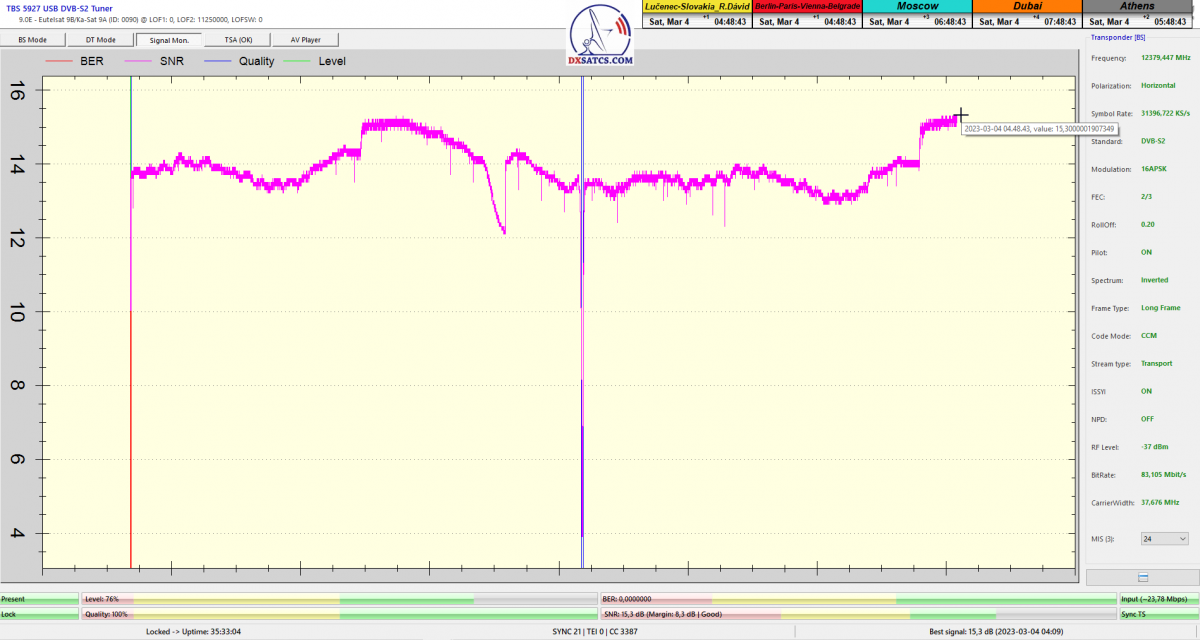Click the Sync TS status indicator
Viewport: 1200px width, 640px height.
point(1157,614)
